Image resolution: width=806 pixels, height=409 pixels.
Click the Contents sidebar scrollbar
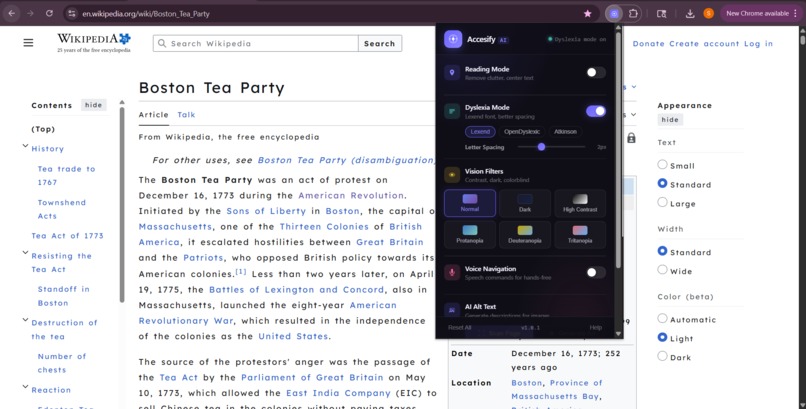coord(122,204)
